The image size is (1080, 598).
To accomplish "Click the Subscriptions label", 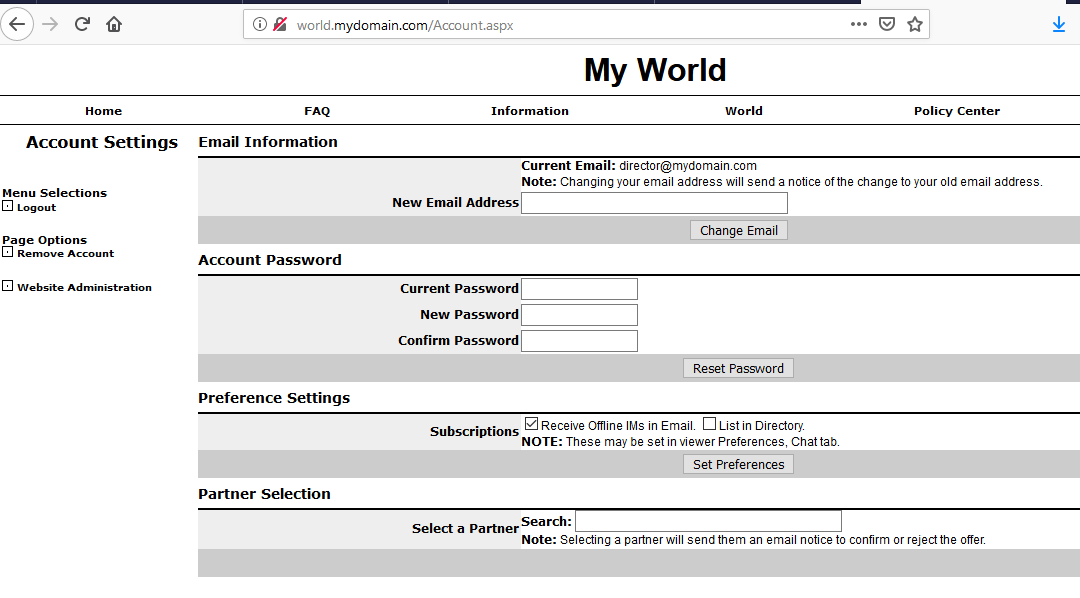I will pos(474,431).
